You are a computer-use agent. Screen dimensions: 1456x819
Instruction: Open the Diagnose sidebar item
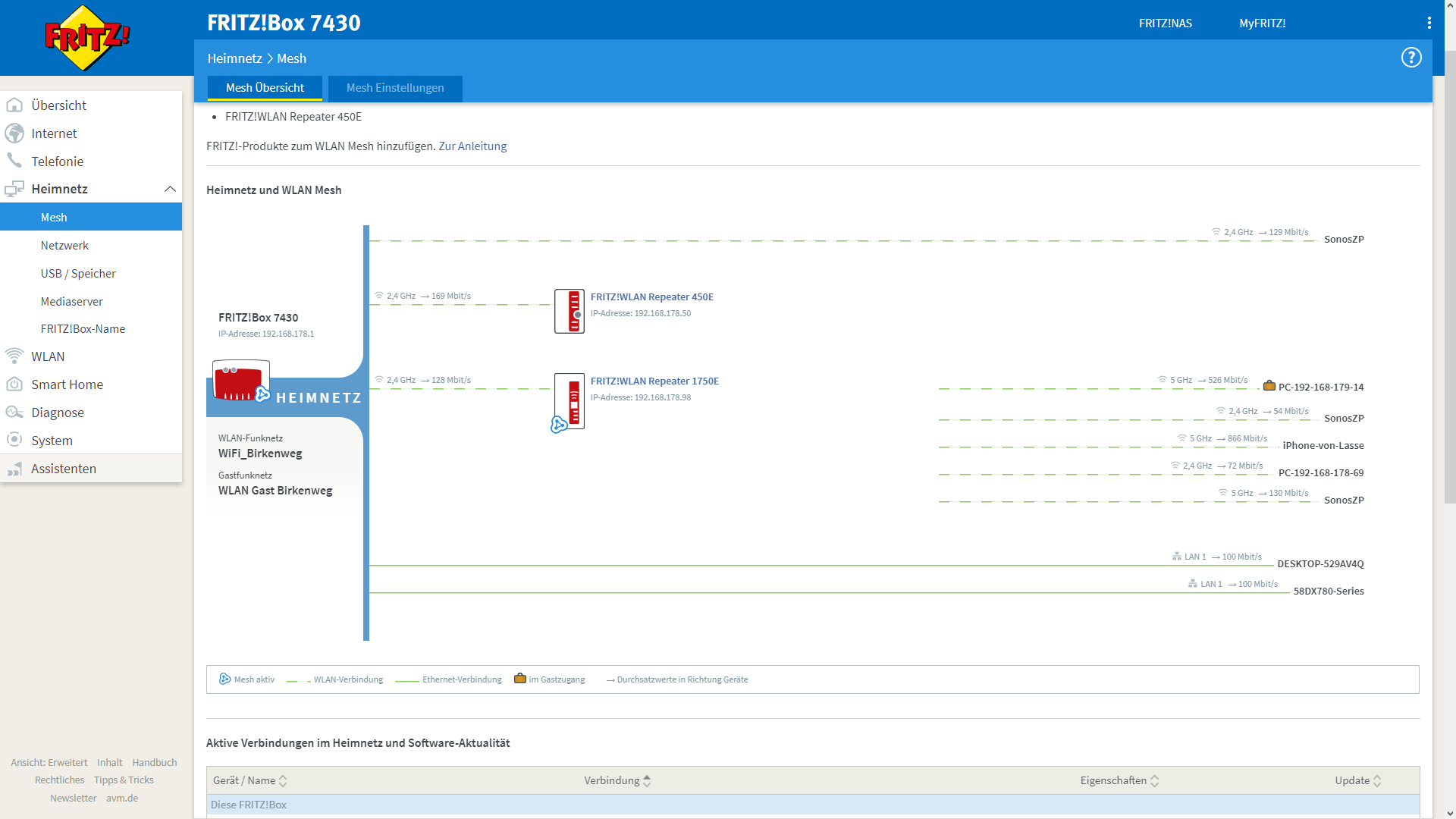pyautogui.click(x=58, y=413)
